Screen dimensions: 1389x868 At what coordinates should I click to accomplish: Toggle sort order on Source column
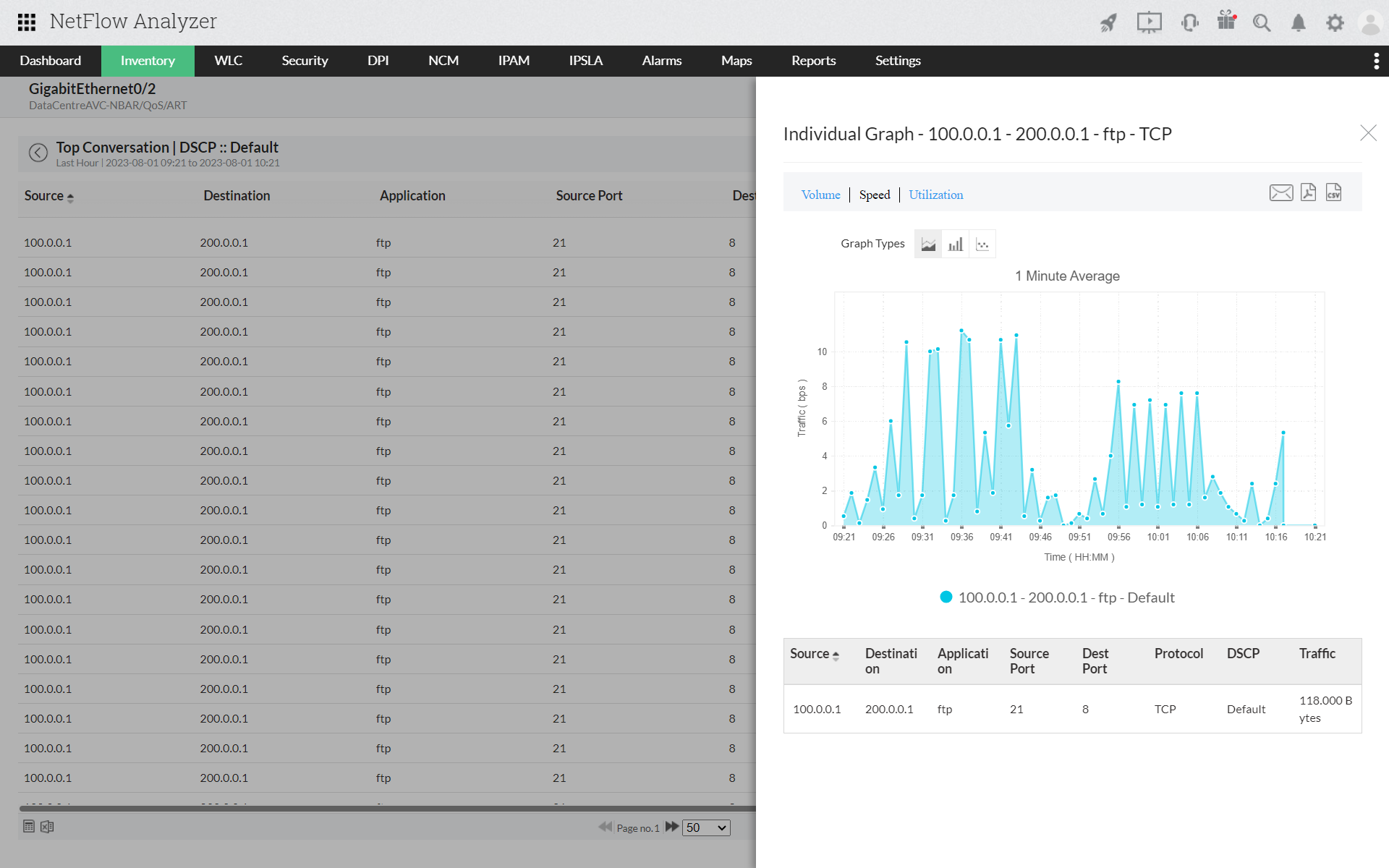coord(70,197)
